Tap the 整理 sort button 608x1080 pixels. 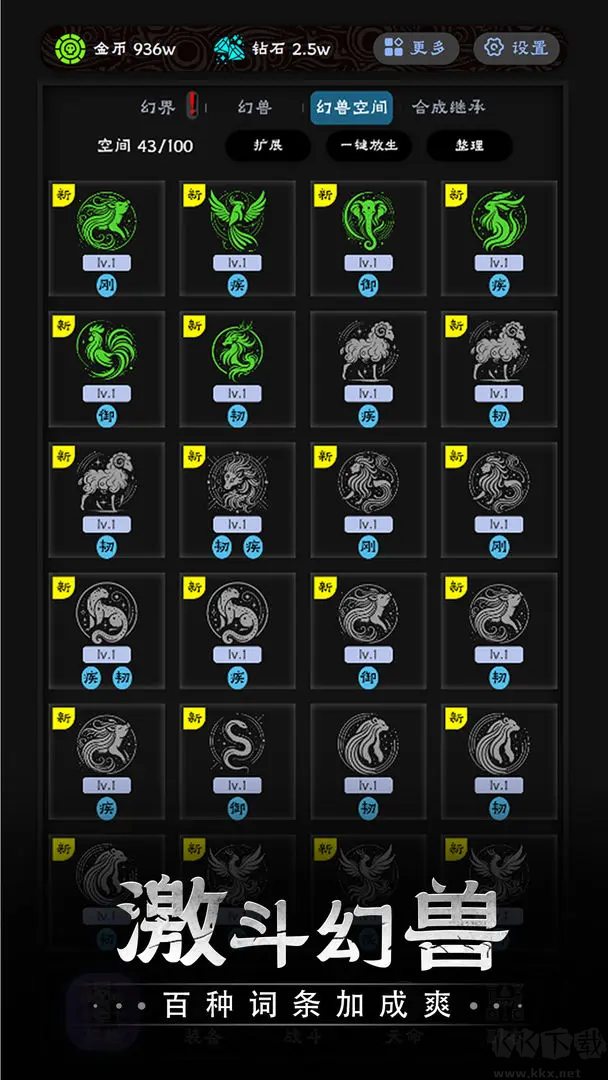coord(469,146)
